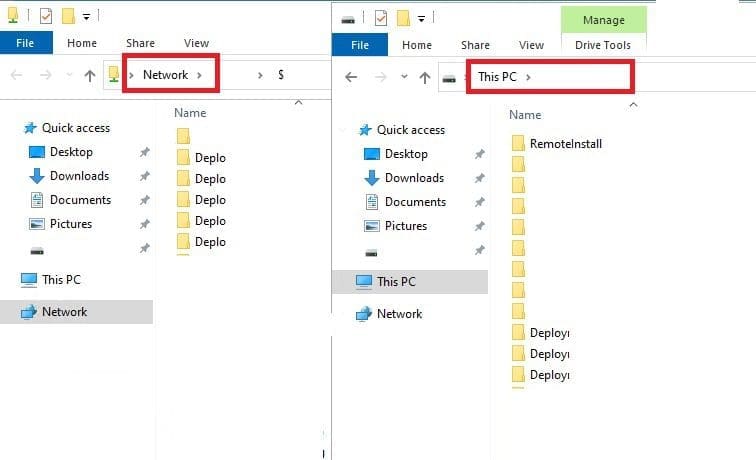Select Downloads in This PC window sidebar
The image size is (756, 460).
point(414,178)
